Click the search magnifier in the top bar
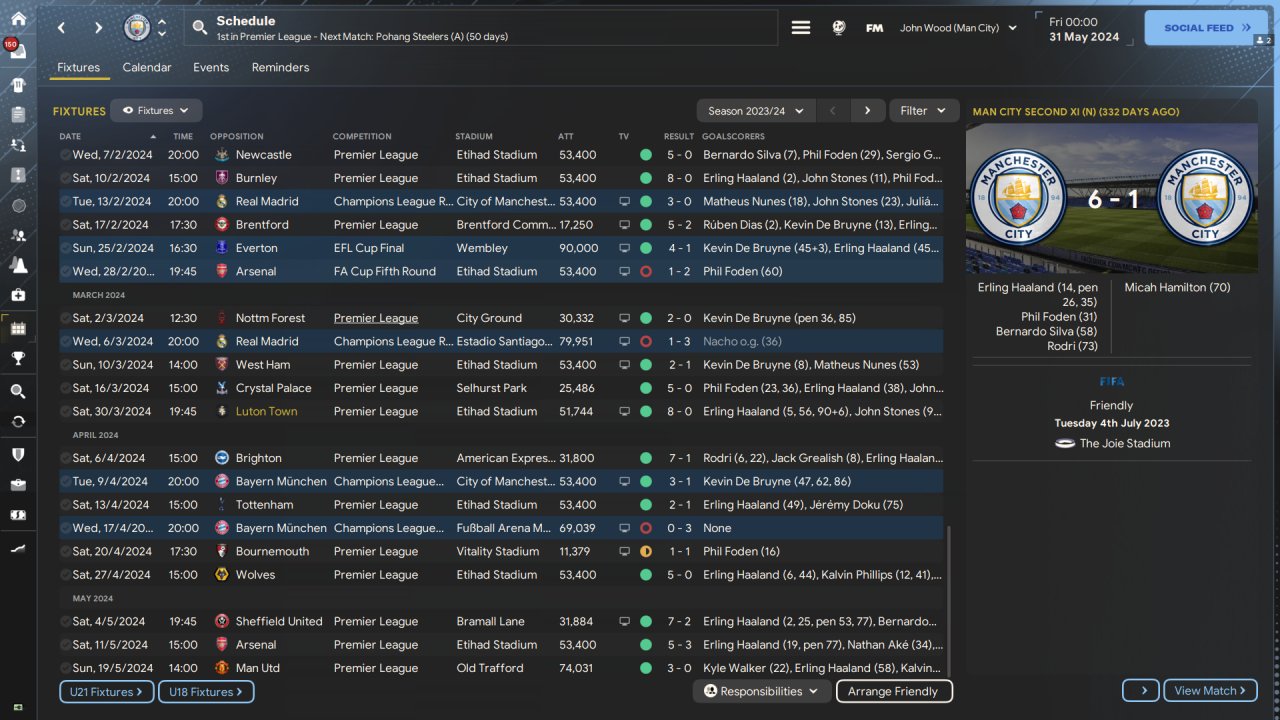The height and width of the screenshot is (720, 1280). pyautogui.click(x=200, y=28)
